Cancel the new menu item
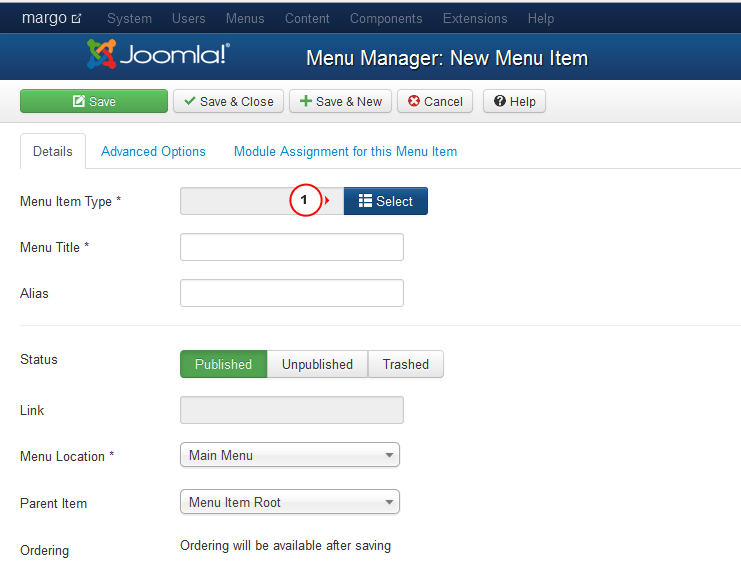The height and width of the screenshot is (566, 741). pyautogui.click(x=435, y=101)
